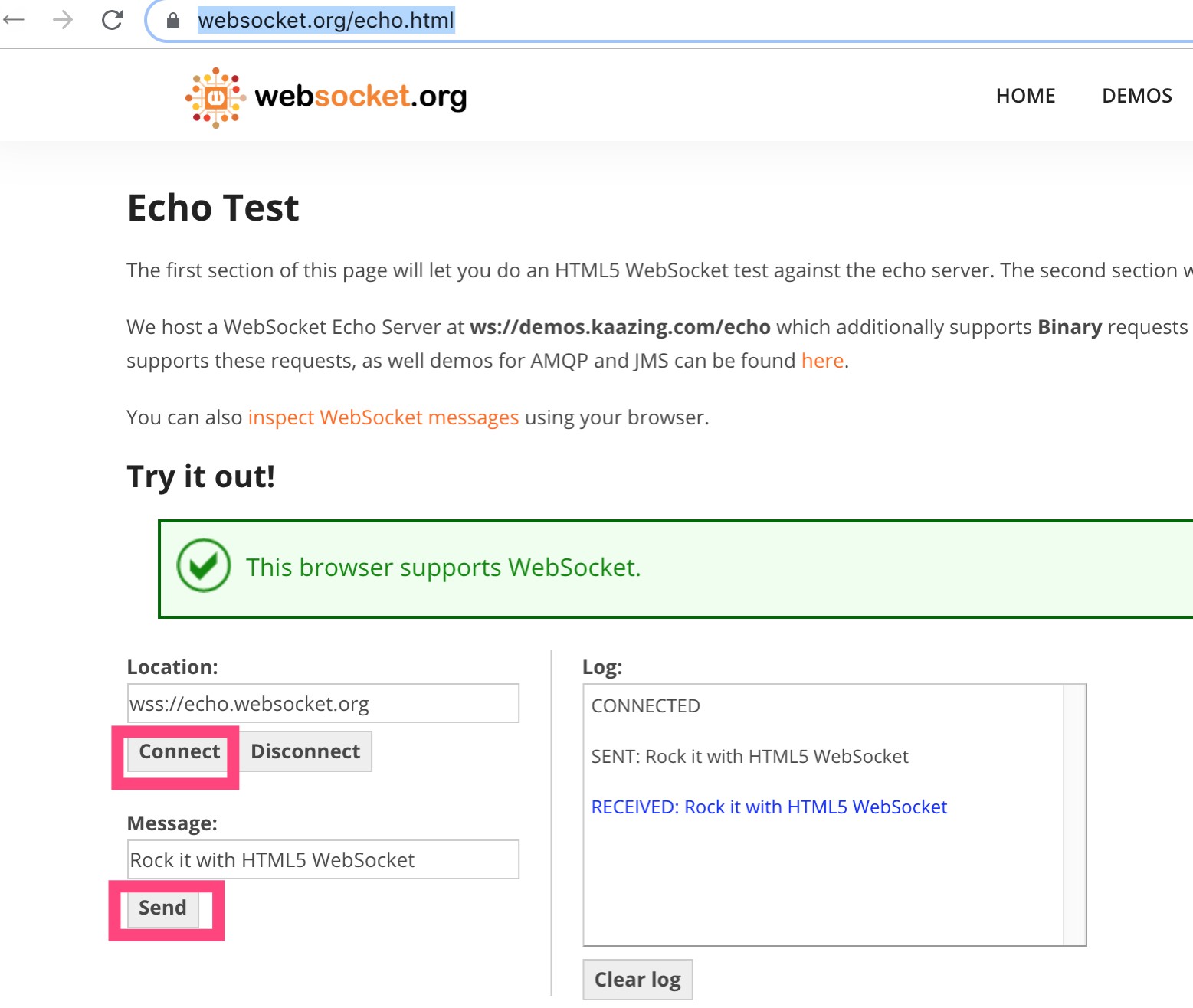The height and width of the screenshot is (1008, 1193).
Task: Reload the page with the refresh icon
Action: [x=112, y=20]
